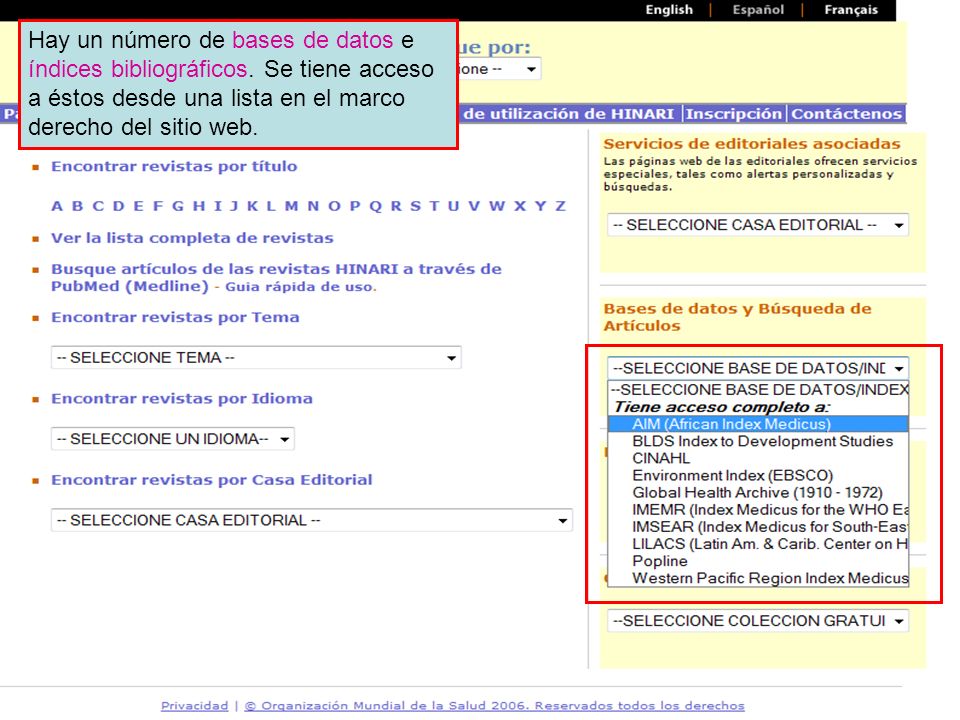Open the PubMed (Medline) article search link
This screenshot has width=960, height=720.
pos(276,277)
